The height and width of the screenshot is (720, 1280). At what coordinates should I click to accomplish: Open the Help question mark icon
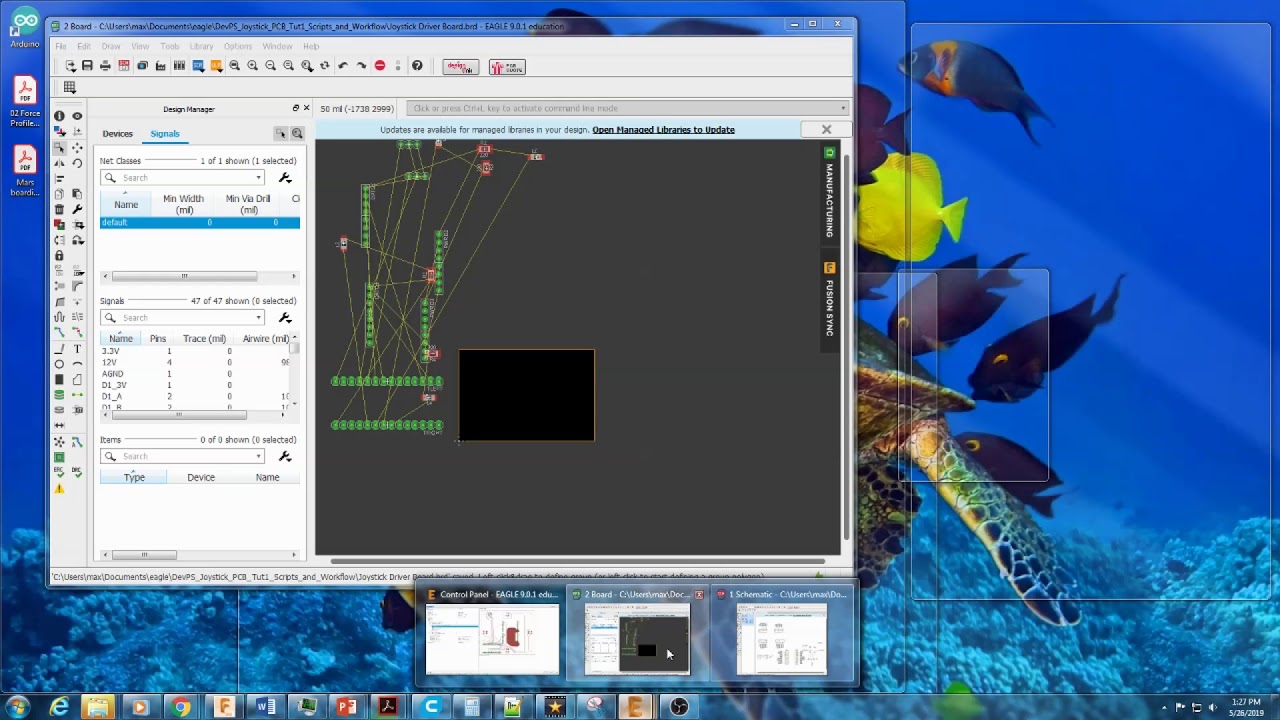417,66
